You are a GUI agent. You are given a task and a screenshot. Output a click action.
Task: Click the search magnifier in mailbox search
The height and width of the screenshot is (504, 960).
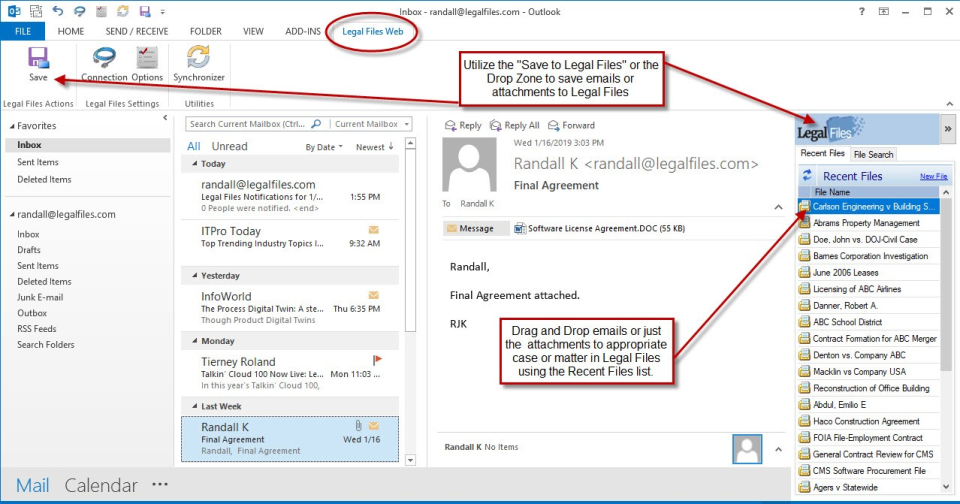[x=316, y=124]
